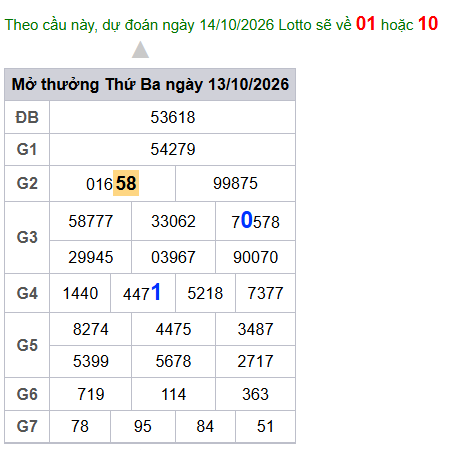Select the G6 number 114
This screenshot has height=450, width=451.
click(173, 394)
